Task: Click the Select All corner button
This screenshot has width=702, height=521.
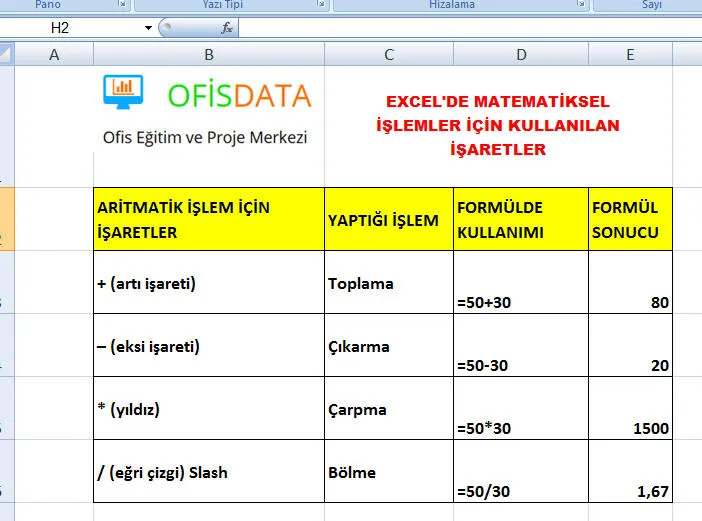Action: tap(7, 54)
